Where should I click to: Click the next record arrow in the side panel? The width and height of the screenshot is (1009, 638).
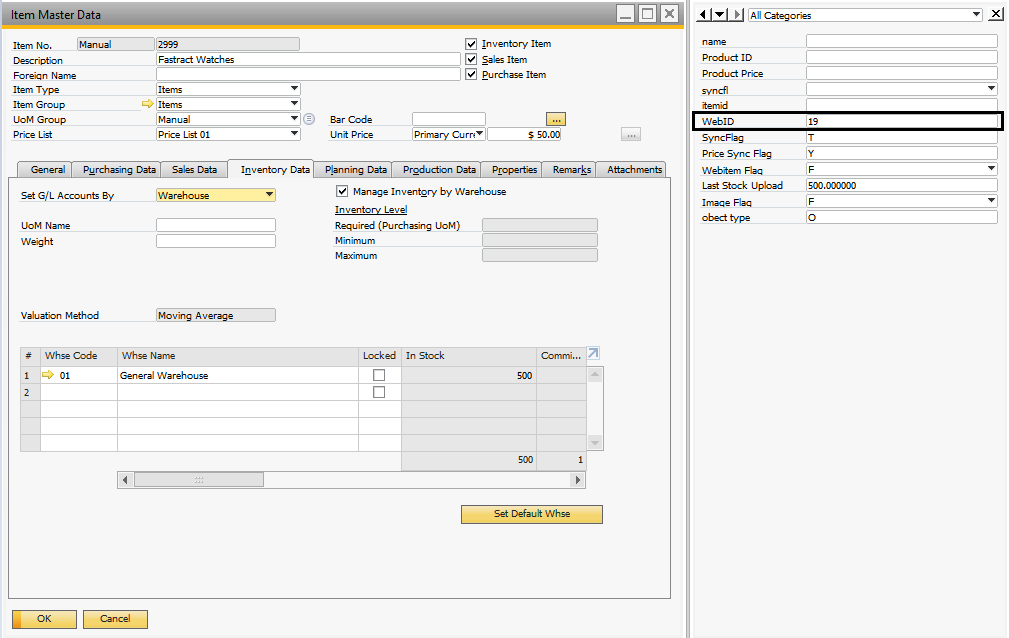[738, 15]
